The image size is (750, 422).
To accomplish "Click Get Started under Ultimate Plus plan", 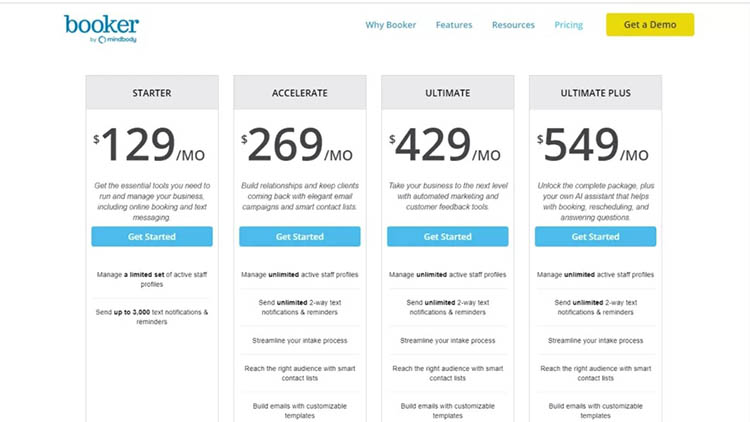I will click(x=596, y=236).
